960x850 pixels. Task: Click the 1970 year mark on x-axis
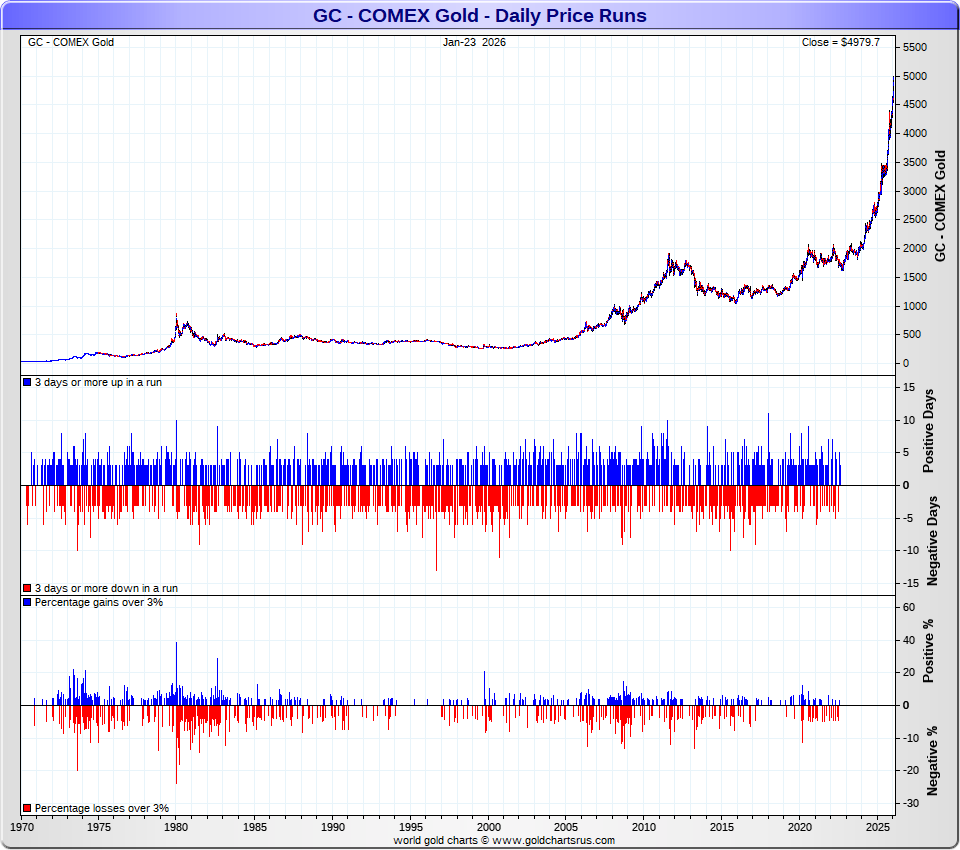pos(22,828)
